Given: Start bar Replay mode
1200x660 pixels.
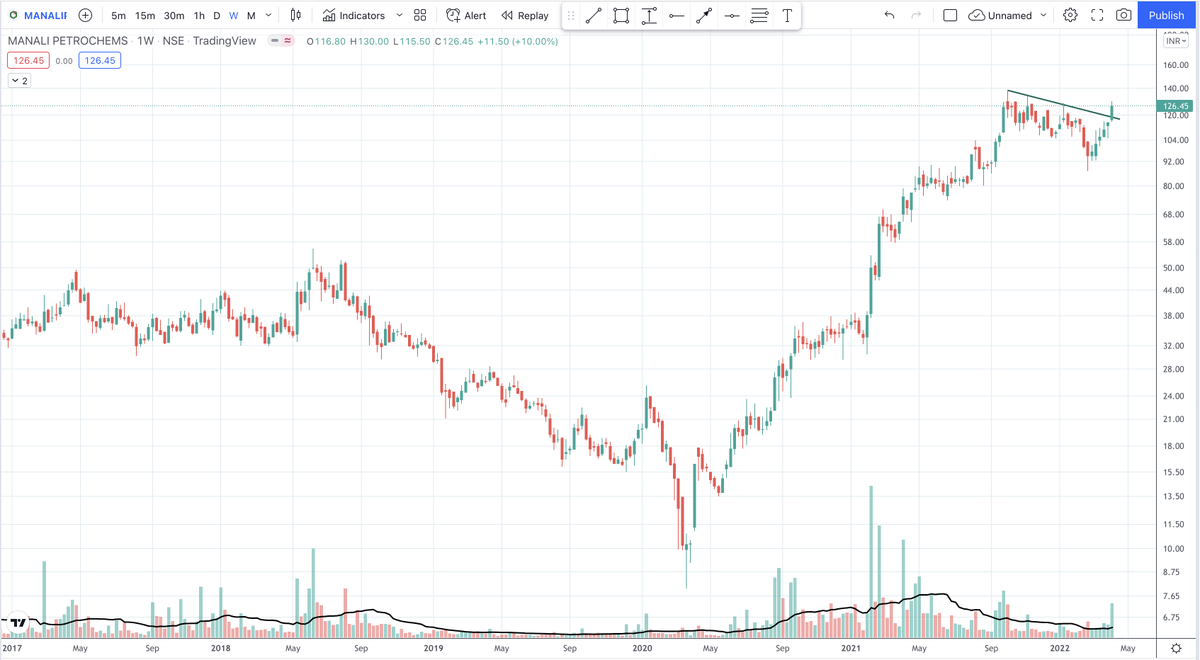Looking at the screenshot, I should pyautogui.click(x=525, y=15).
